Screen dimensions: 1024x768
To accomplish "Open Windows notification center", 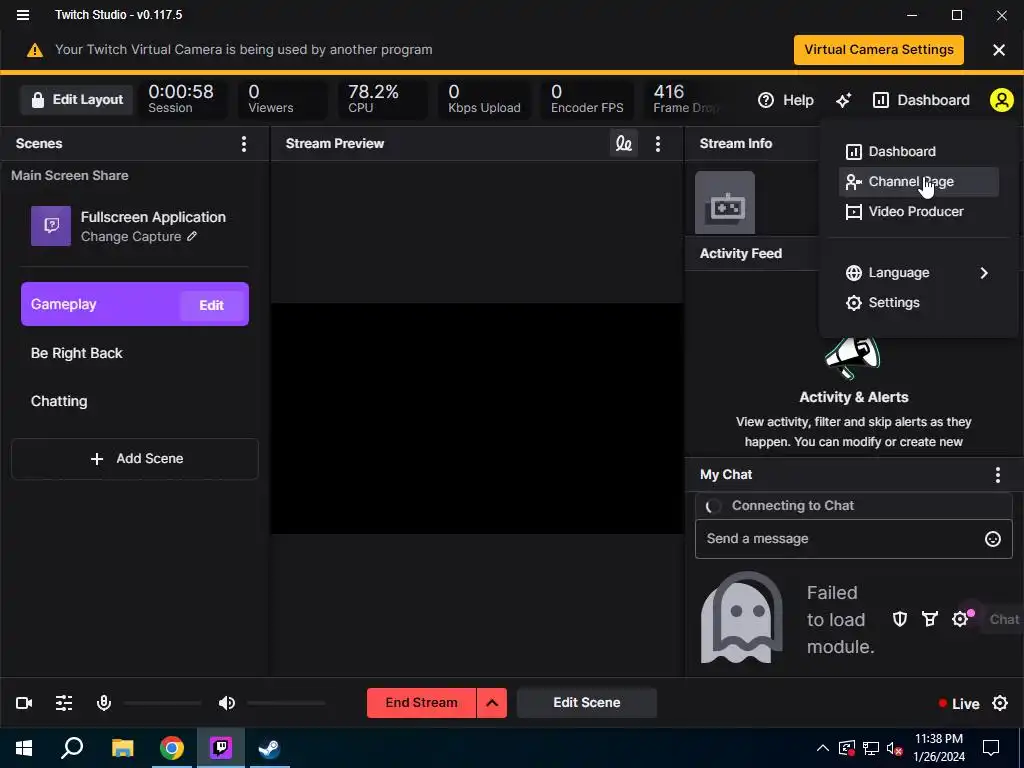I will point(991,748).
